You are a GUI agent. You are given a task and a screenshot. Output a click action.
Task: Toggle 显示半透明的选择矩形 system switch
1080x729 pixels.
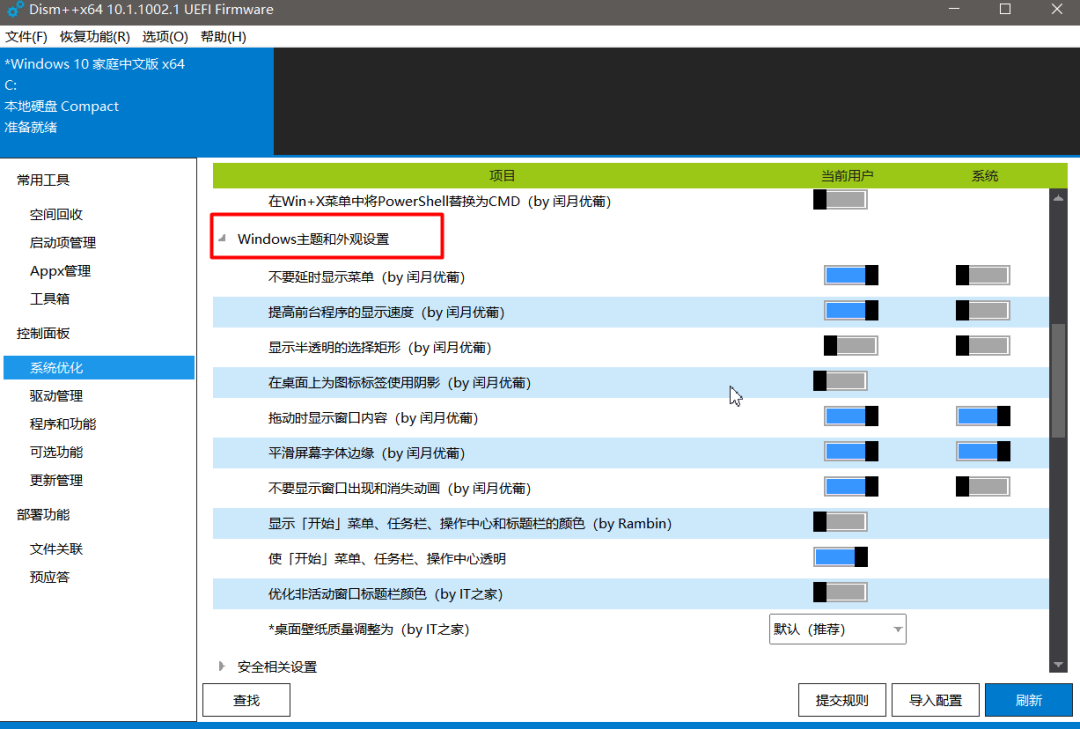(x=983, y=345)
